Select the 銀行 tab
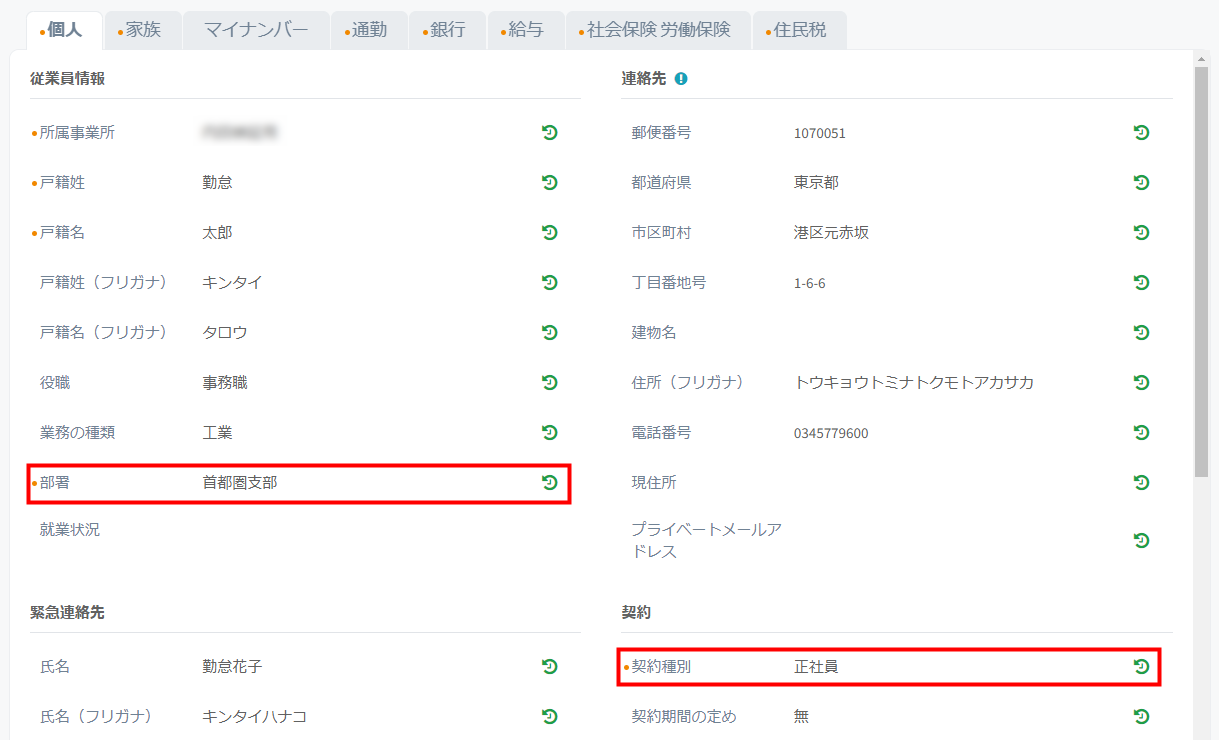This screenshot has height=740, width=1219. (x=448, y=30)
